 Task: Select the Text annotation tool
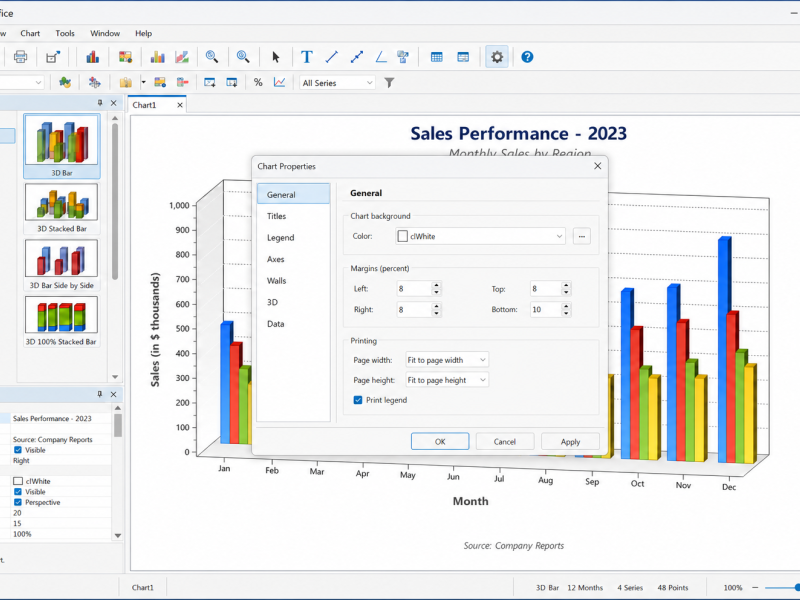307,57
